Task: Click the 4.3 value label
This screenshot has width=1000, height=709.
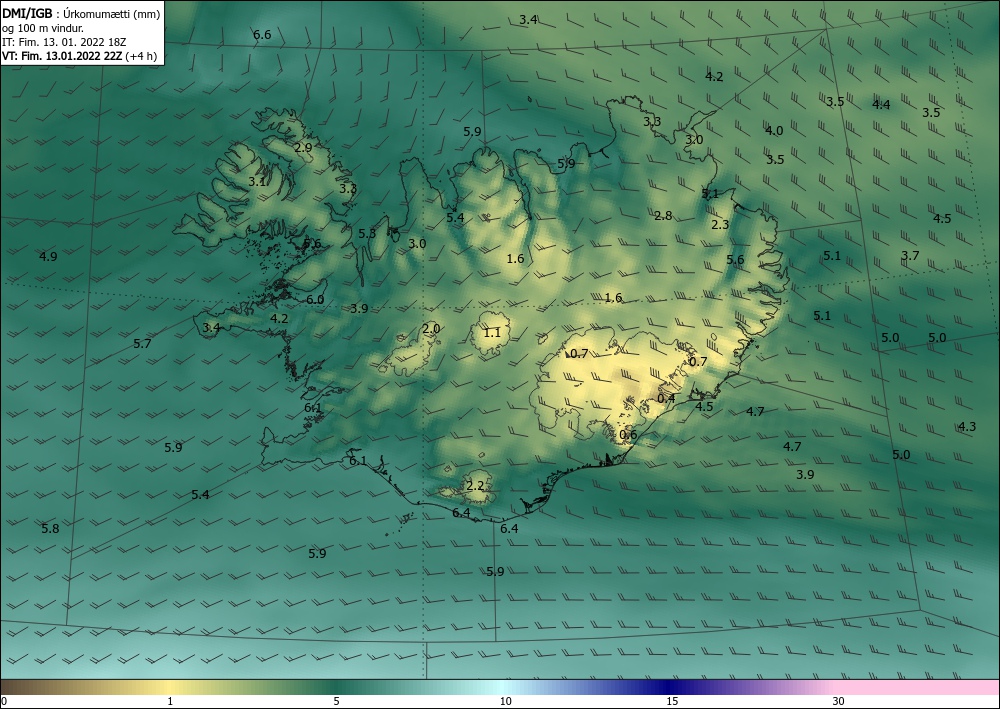Action: [x=967, y=427]
